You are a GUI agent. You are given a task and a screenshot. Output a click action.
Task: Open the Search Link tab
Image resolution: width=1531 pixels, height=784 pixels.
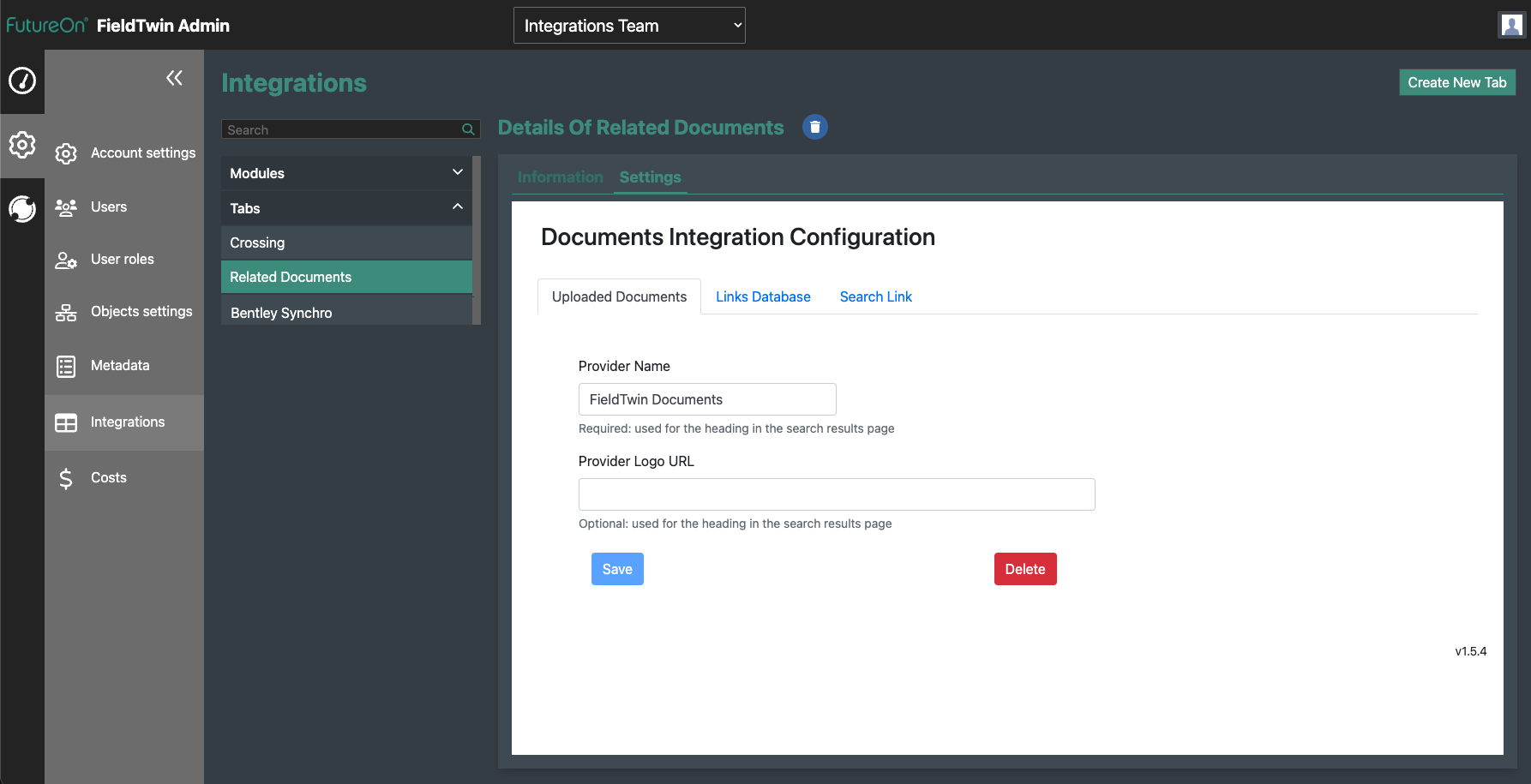(875, 297)
